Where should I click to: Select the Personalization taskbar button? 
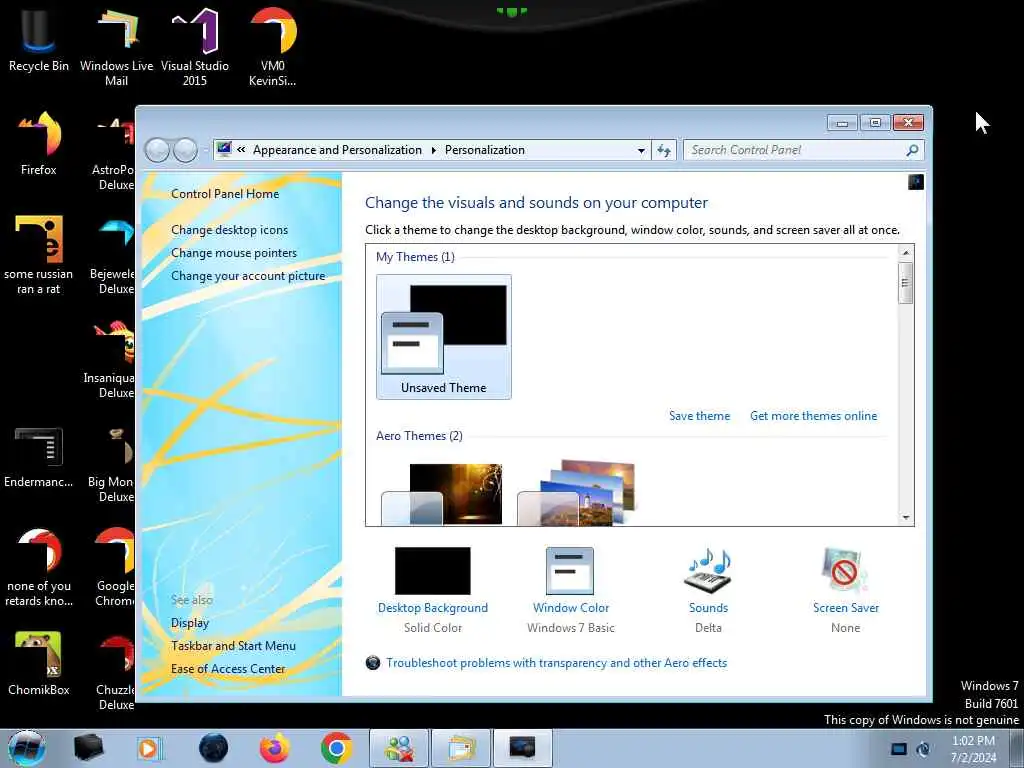(x=522, y=748)
